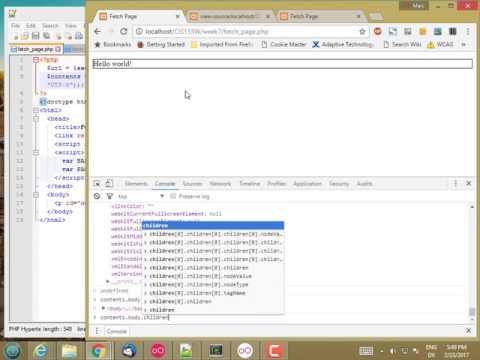Close the bottom Console drawer
The image size is (480, 360).
[x=469, y=331]
